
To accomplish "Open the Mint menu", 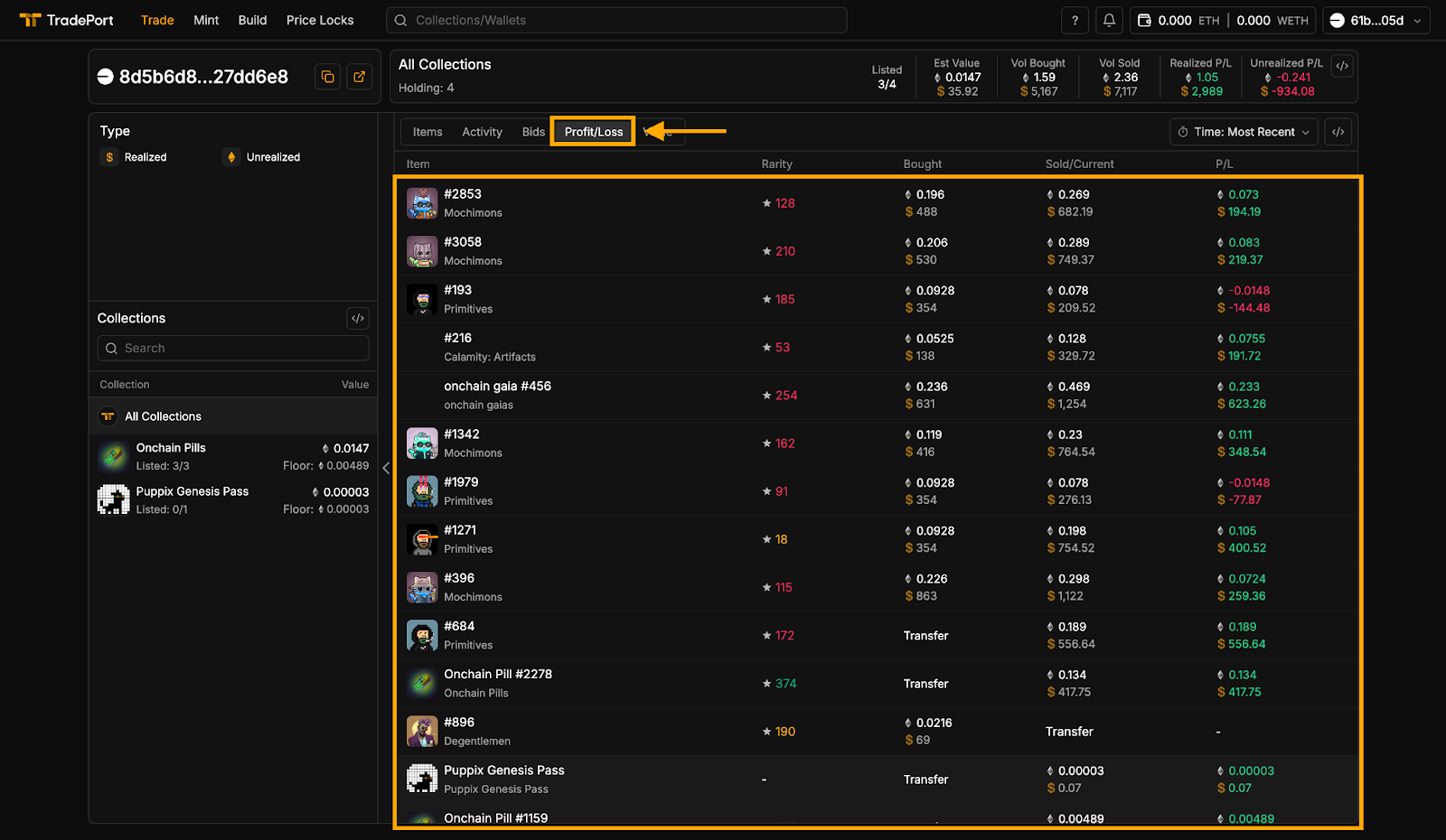I will (206, 20).
